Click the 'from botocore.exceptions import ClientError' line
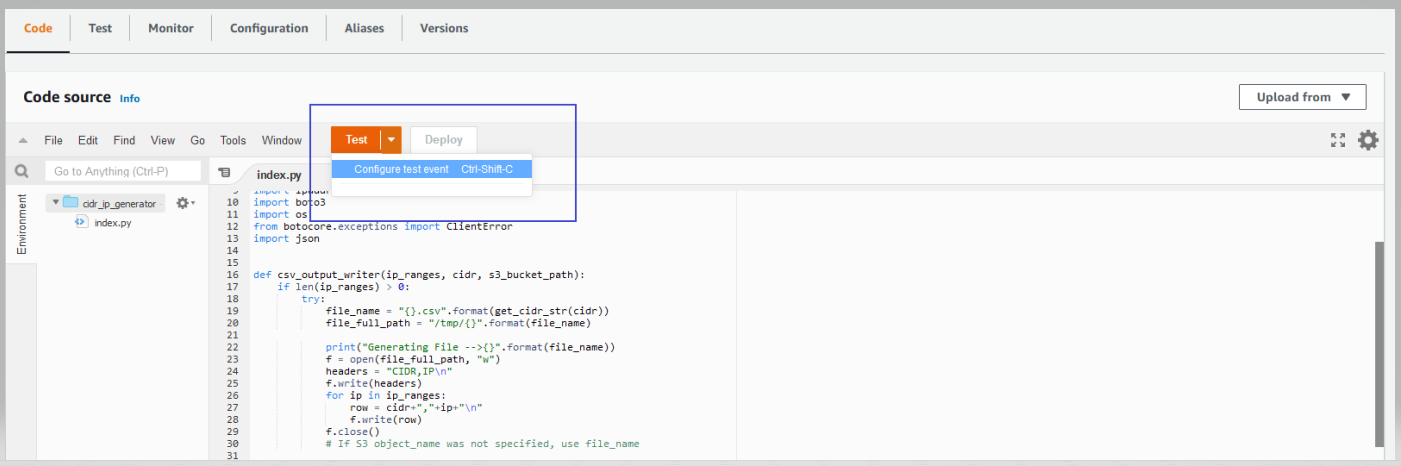 tap(383, 227)
